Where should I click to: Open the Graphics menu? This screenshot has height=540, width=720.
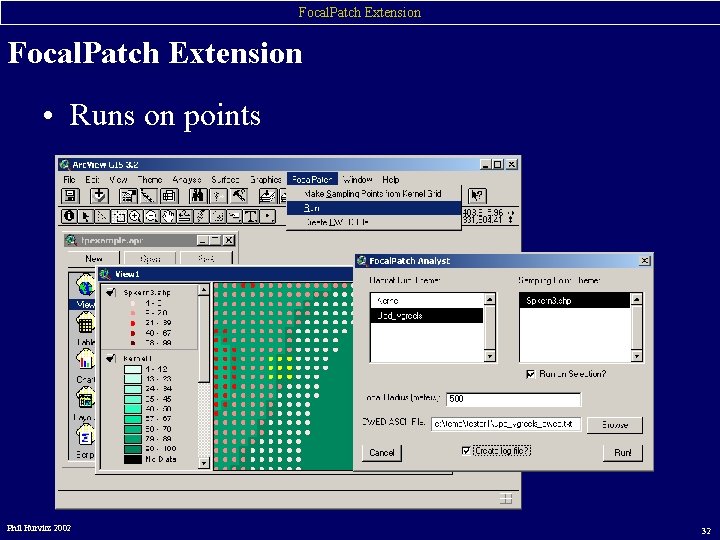265,180
